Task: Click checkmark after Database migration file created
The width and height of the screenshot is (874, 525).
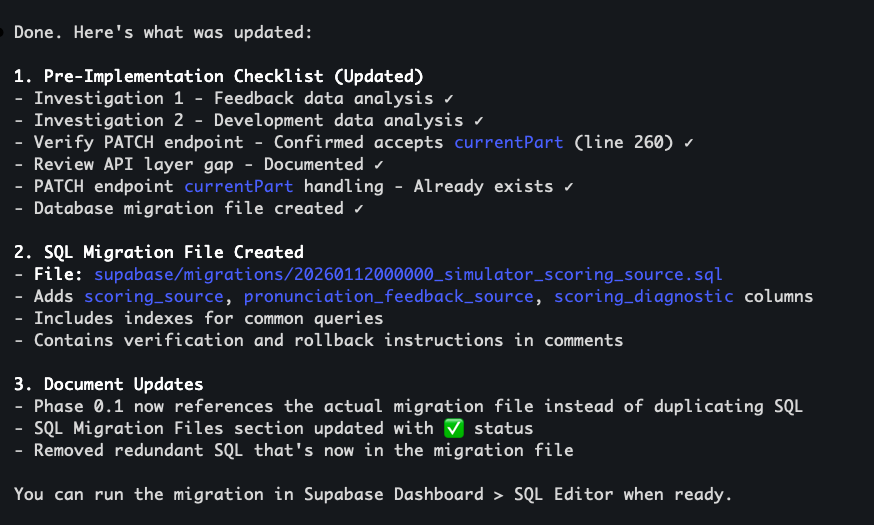Action: 358,208
